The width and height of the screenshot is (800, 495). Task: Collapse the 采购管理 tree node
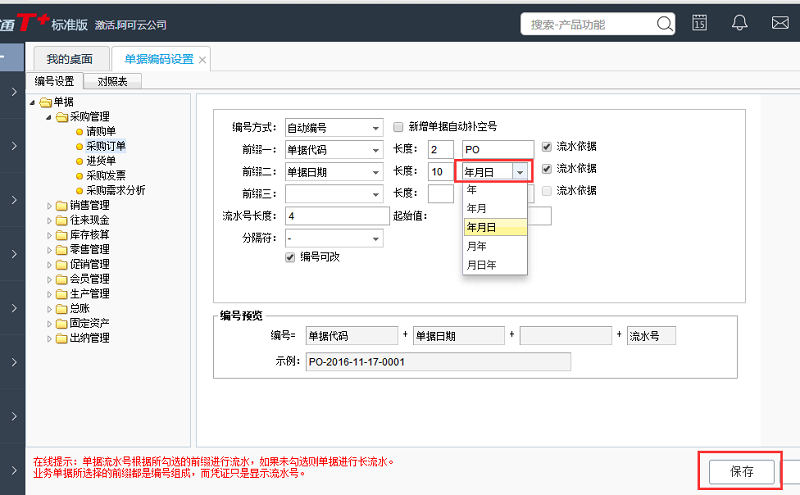pos(49,117)
